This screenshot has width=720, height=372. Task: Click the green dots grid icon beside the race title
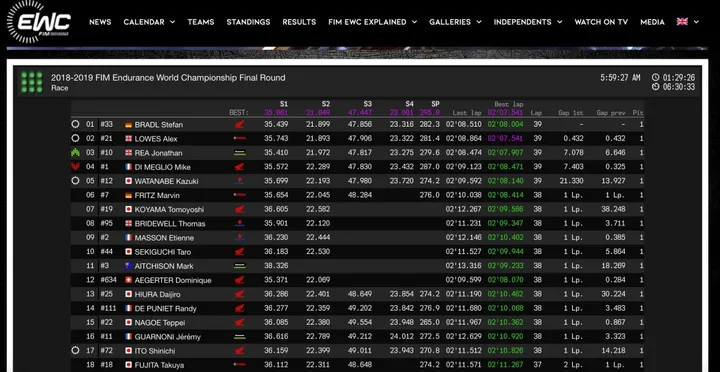point(32,82)
